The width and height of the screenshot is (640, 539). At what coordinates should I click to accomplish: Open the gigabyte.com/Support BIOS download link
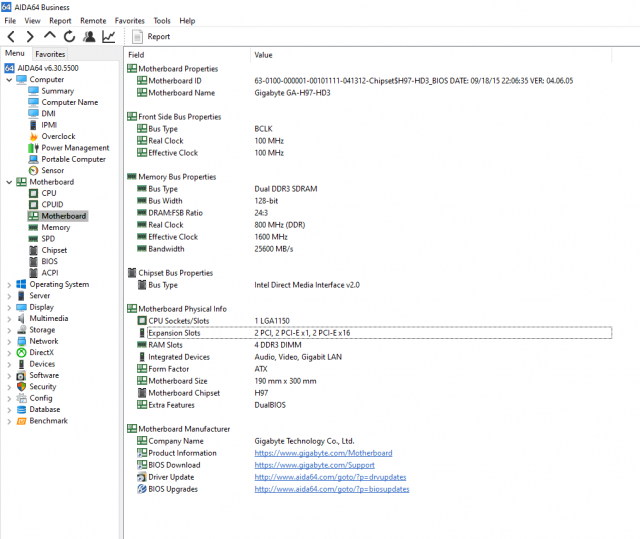click(x=314, y=465)
